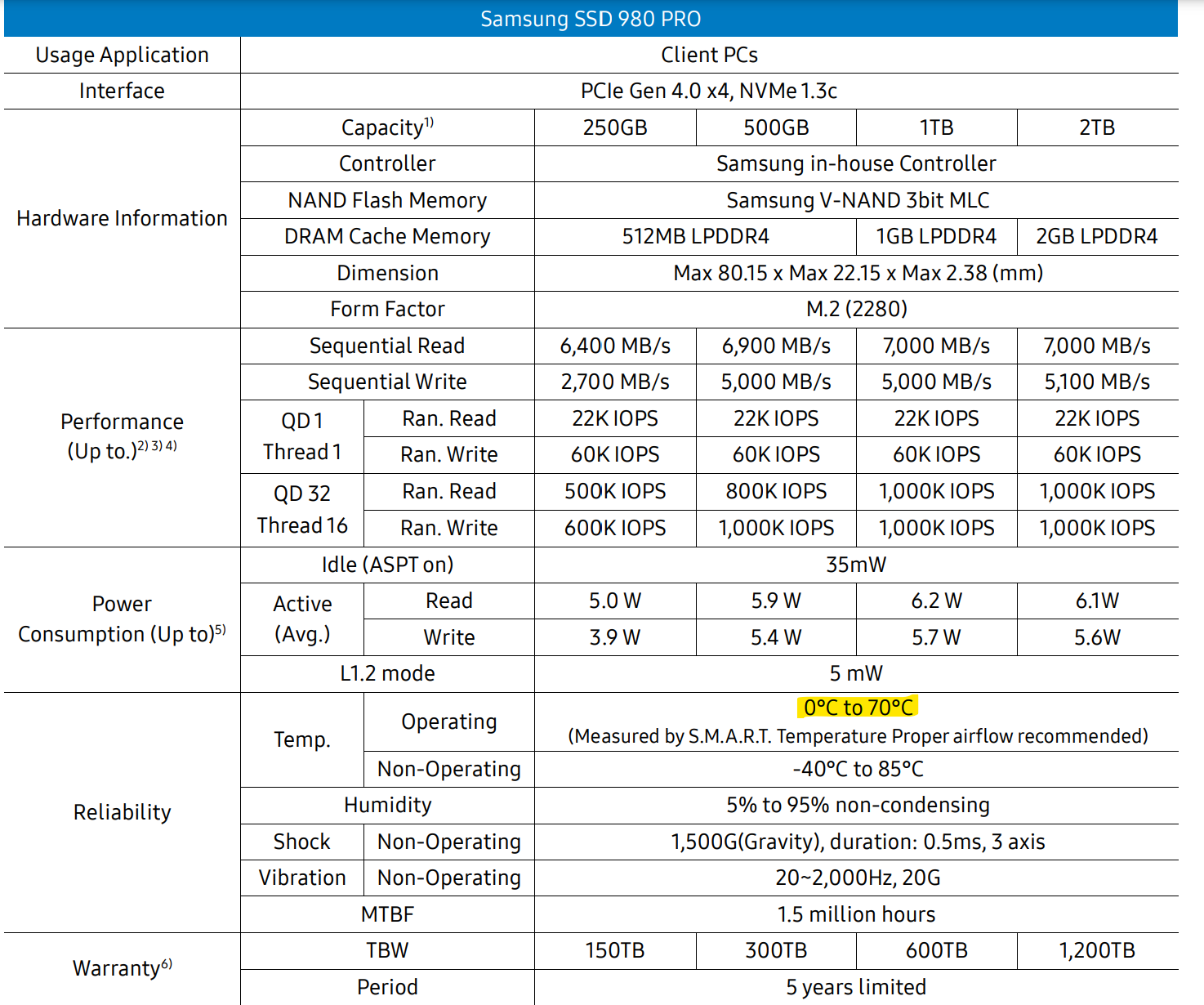Screen dimensions: 1204x1005
Task: Click the "Client PCs" cell
Action: coord(709,55)
